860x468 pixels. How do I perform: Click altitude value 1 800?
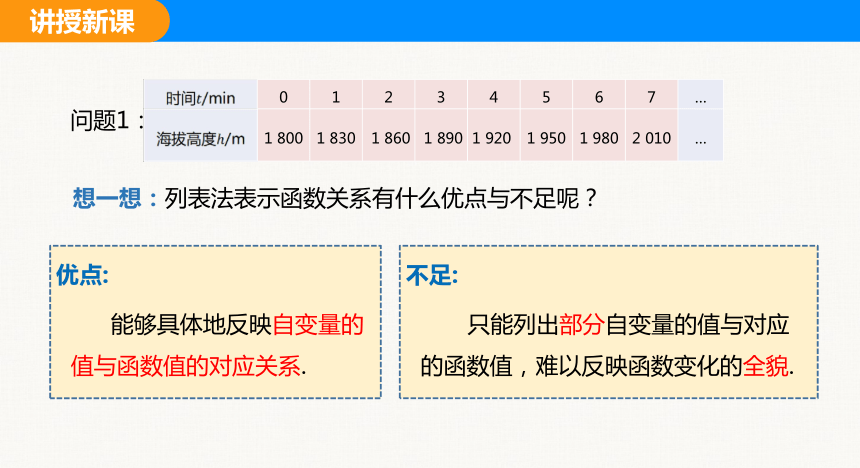point(284,138)
